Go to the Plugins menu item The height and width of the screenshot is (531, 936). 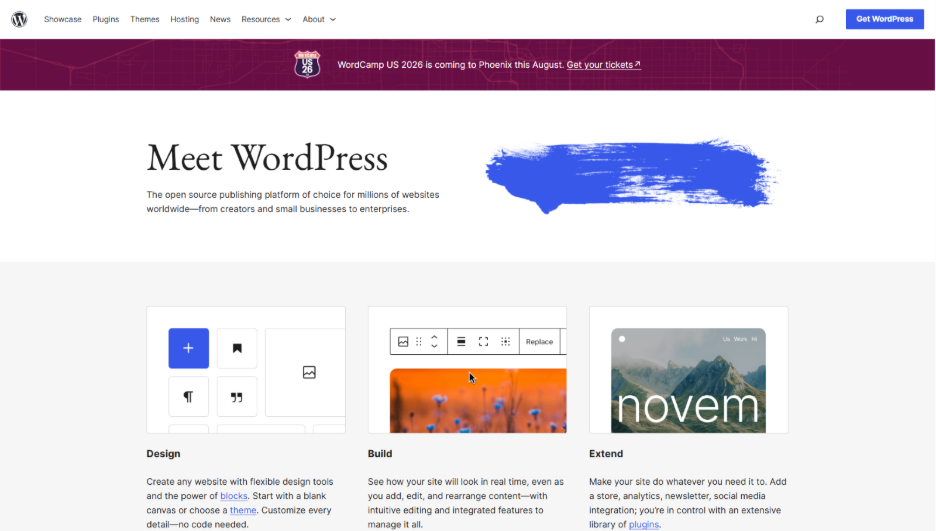click(106, 19)
